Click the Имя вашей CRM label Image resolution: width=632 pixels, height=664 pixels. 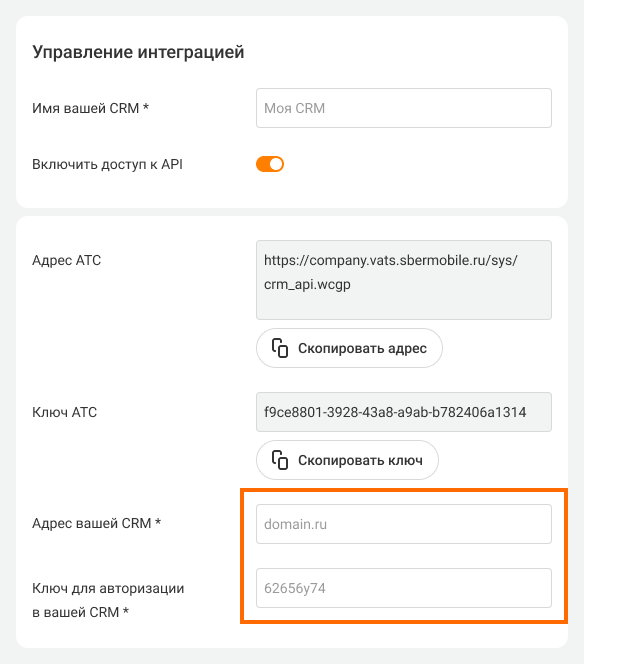[x=91, y=108]
